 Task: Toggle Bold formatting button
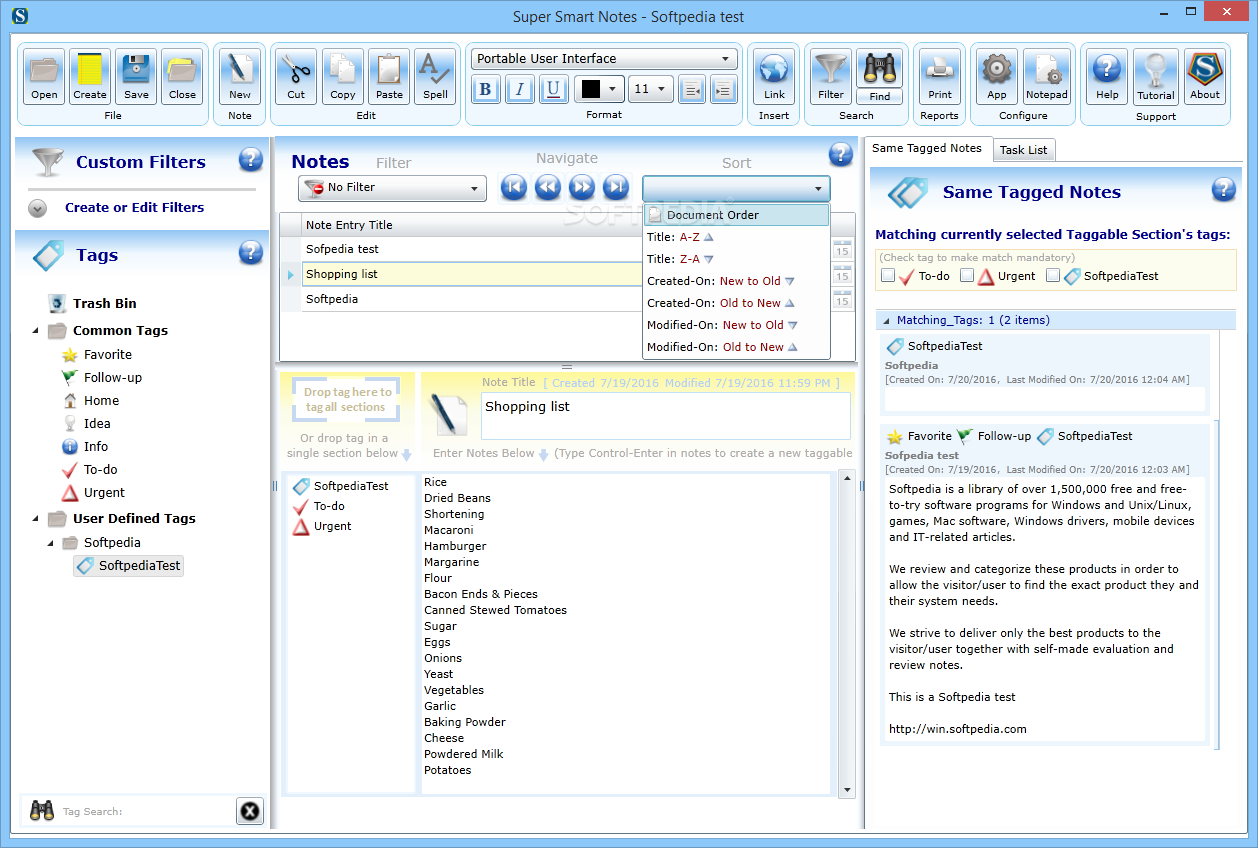click(x=486, y=89)
